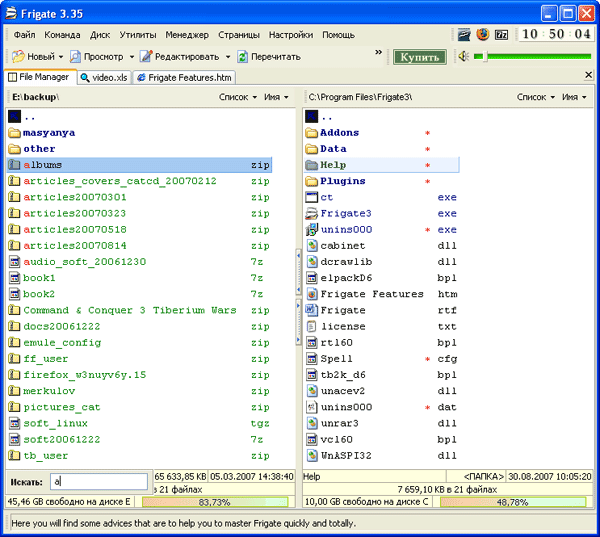Screen dimensions: 600x537
Task: Expand the Просмотр dropdown arrow
Action: [x=131, y=57]
